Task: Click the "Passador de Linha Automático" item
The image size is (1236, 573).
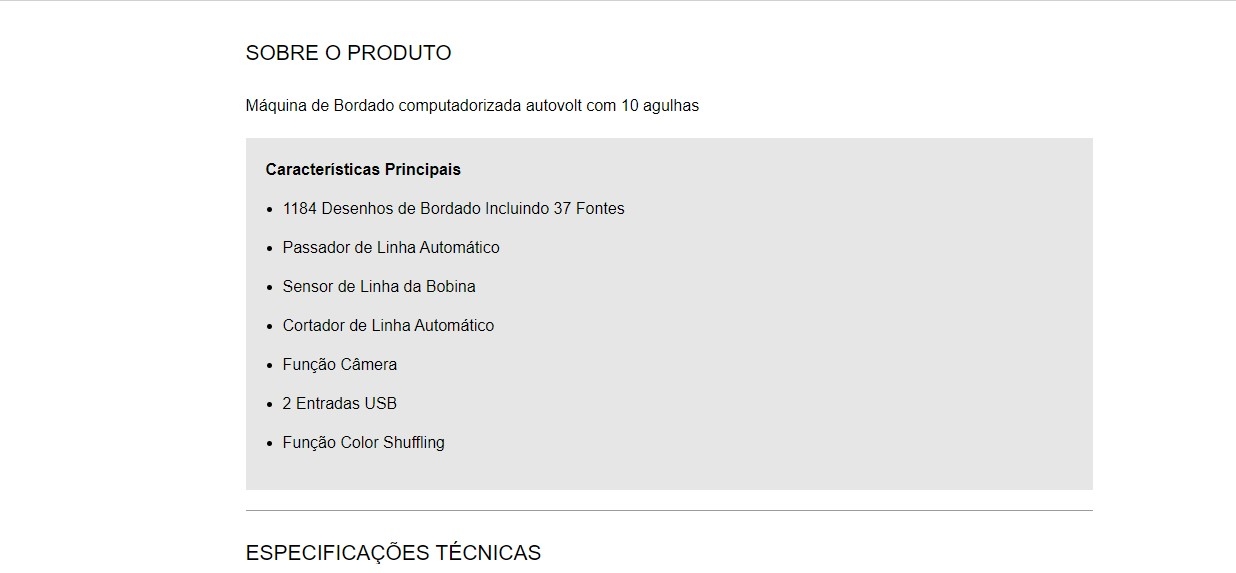Action: point(391,248)
